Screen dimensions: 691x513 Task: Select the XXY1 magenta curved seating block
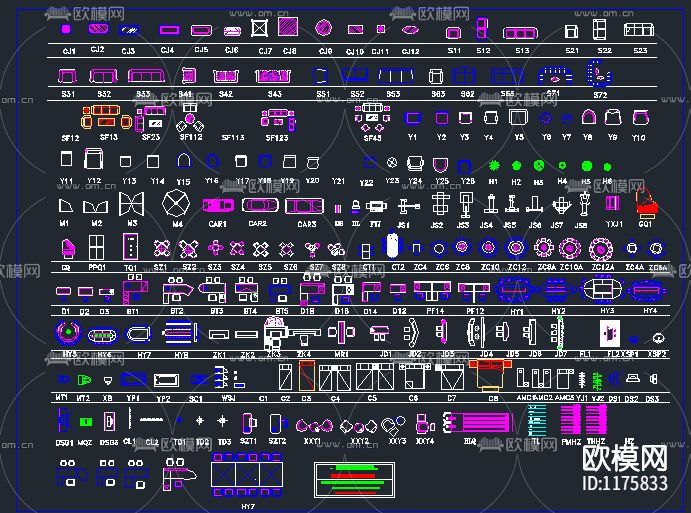point(314,426)
